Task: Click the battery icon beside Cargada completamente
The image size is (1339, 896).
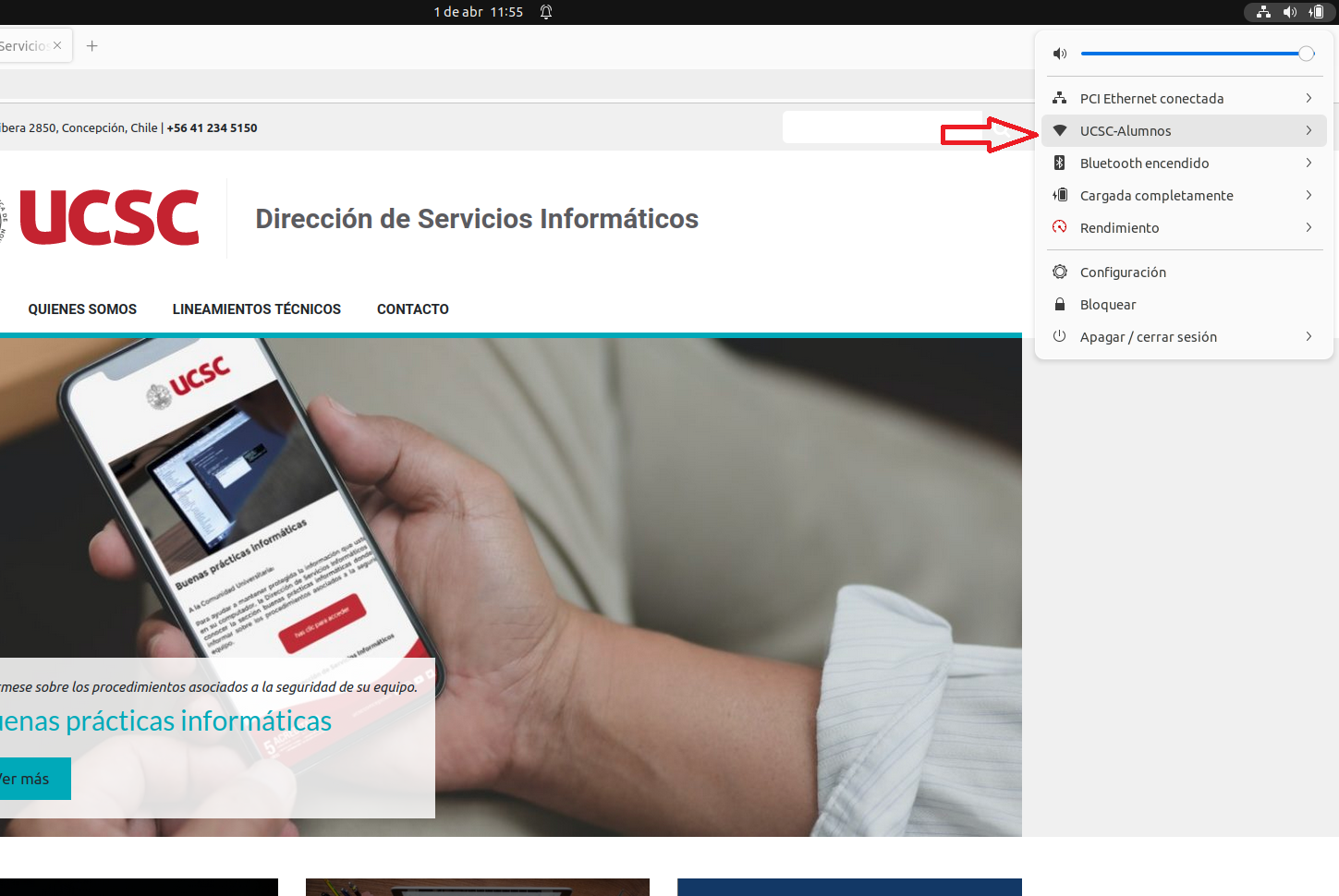Action: click(x=1060, y=195)
